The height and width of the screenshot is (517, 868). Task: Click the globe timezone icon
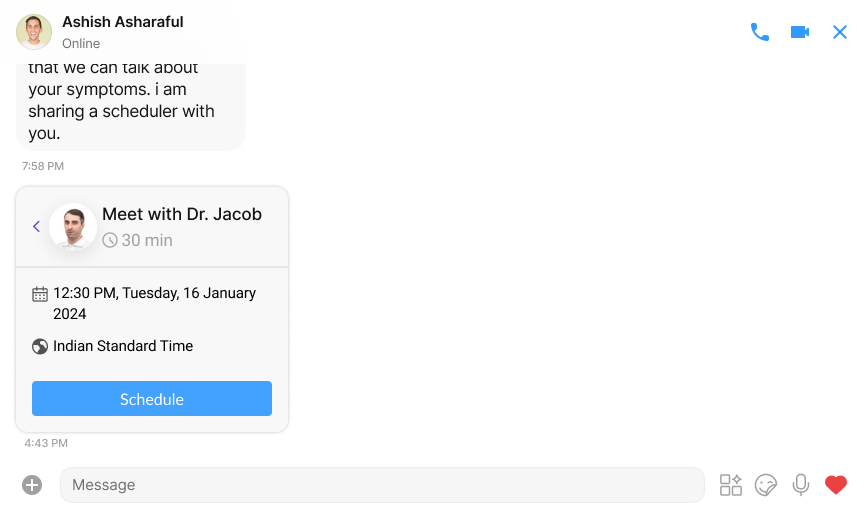point(40,347)
